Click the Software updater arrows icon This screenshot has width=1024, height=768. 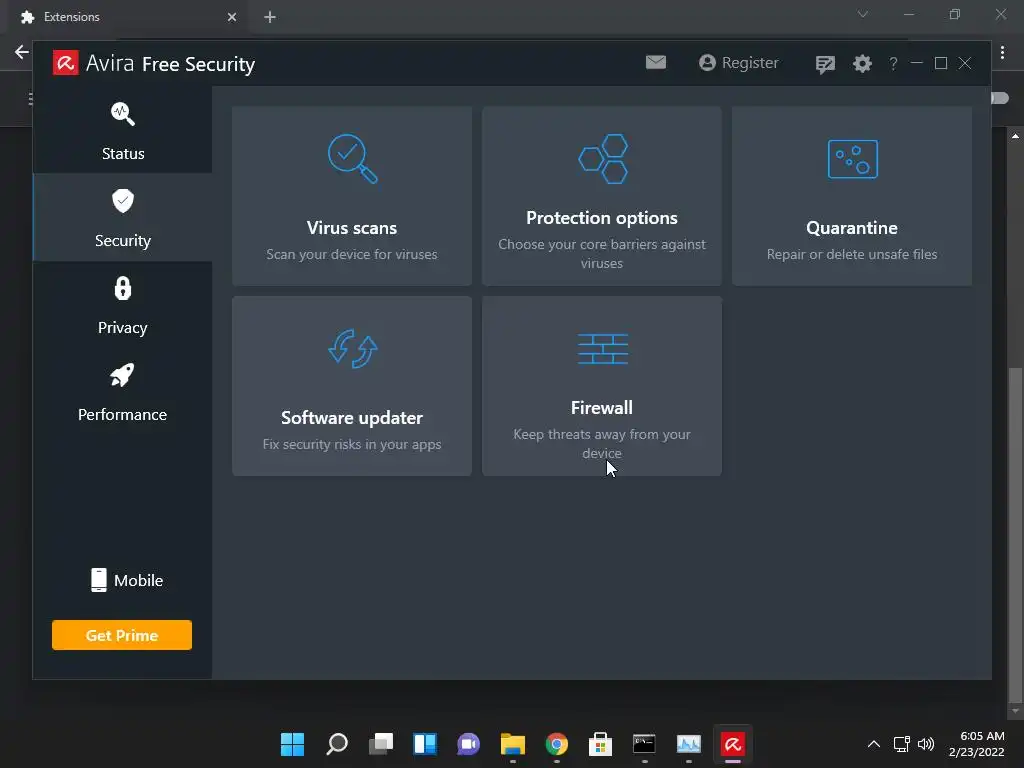352,349
